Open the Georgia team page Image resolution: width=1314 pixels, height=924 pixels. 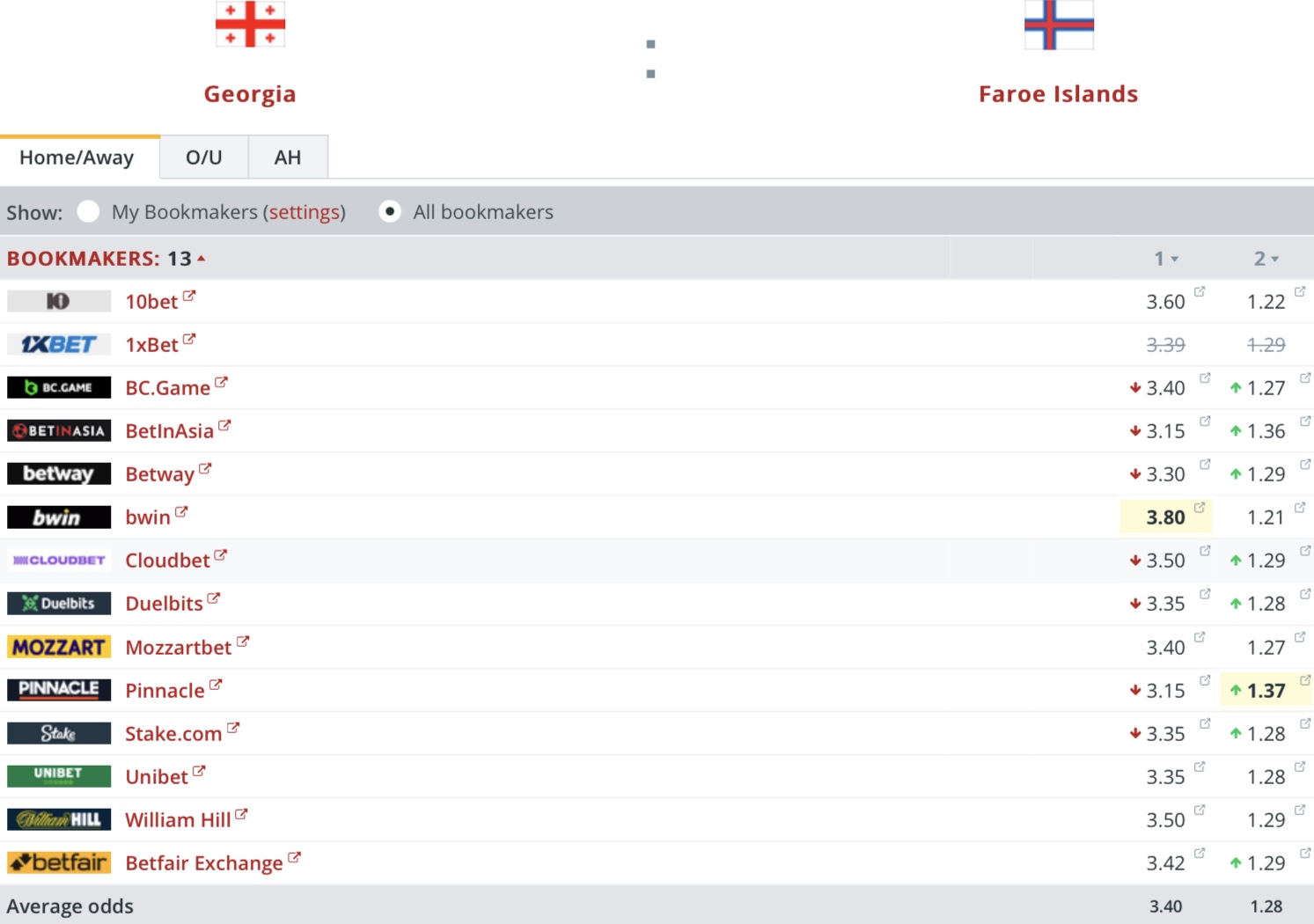pos(250,93)
